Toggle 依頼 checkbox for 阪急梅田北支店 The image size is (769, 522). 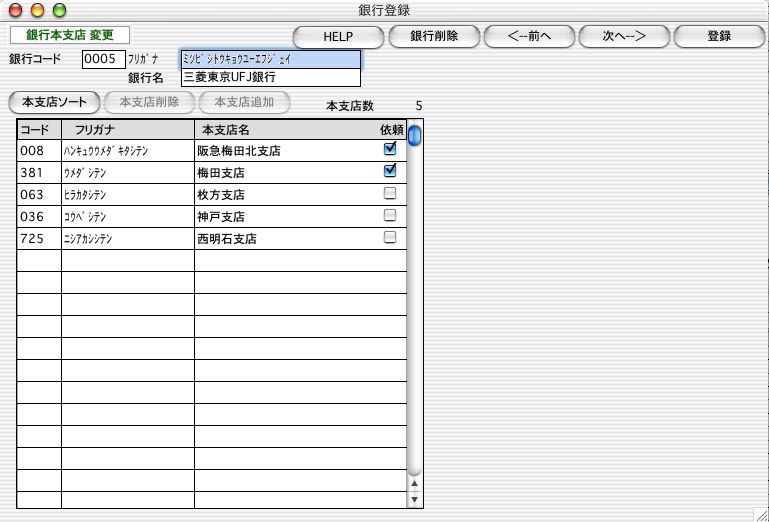click(390, 148)
